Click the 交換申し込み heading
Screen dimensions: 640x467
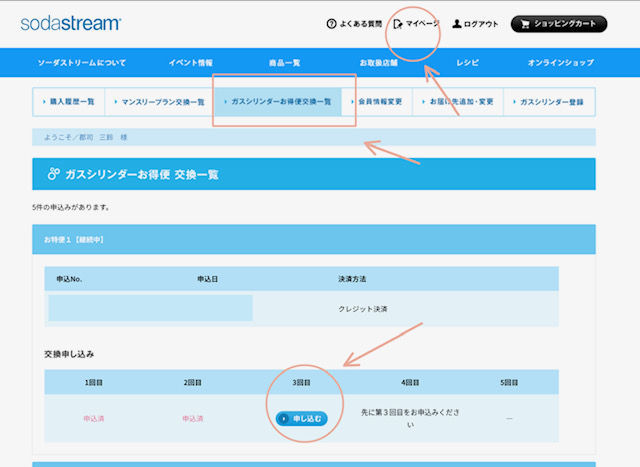[x=69, y=354]
